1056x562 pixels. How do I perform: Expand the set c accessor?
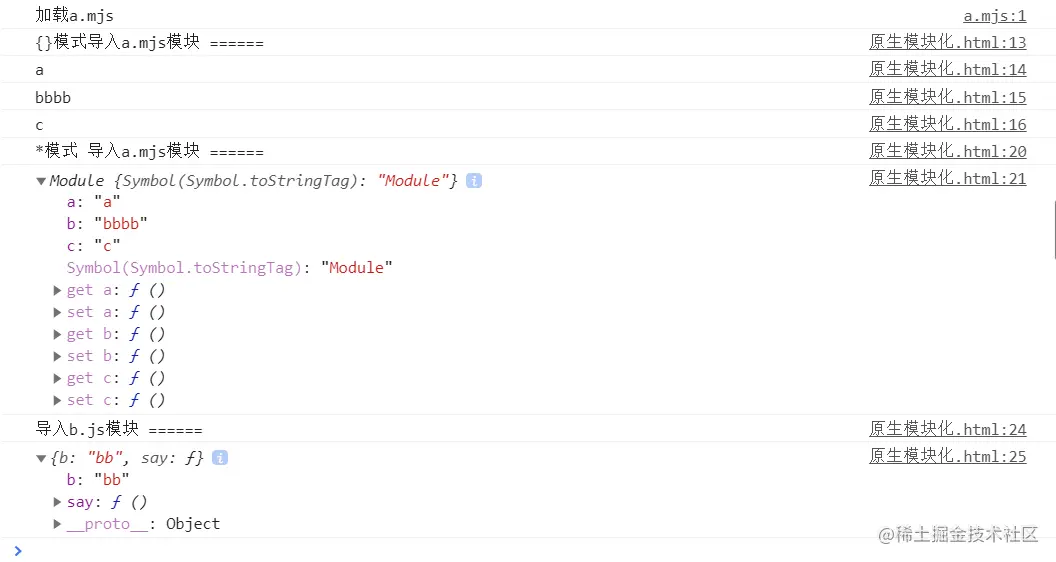57,400
